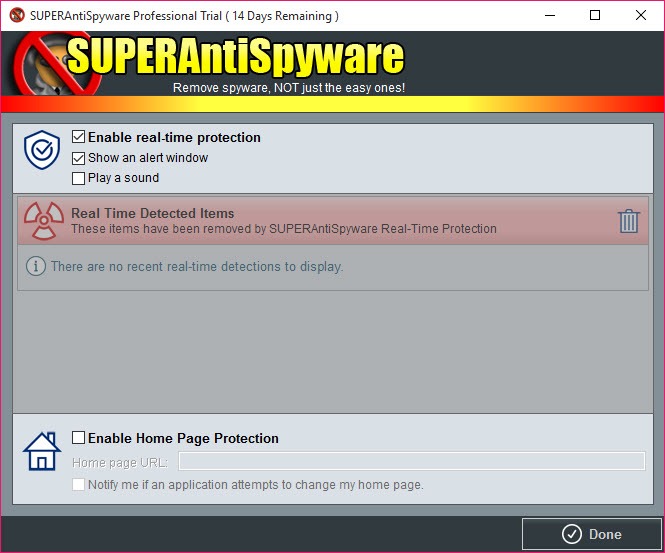Click the Home page URL input field
665x553 pixels.
coord(412,461)
